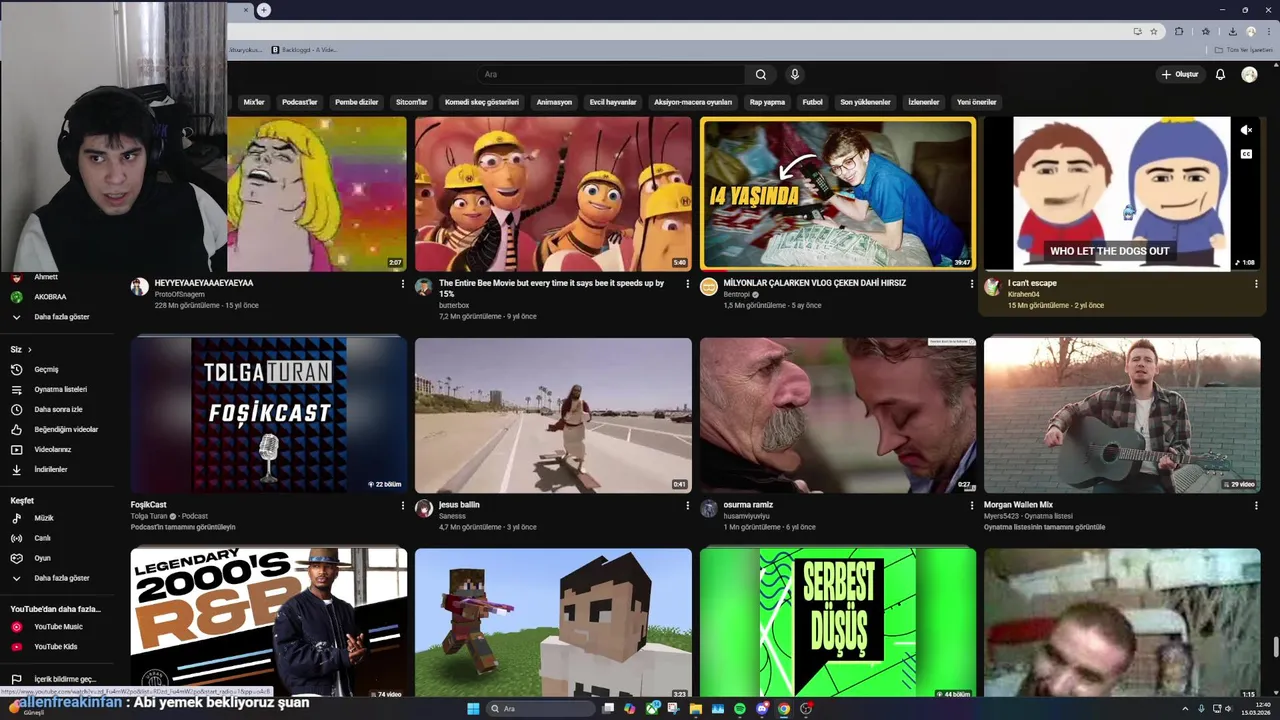Open the Bentropi channel name
Image resolution: width=1280 pixels, height=720 pixels.
736,295
